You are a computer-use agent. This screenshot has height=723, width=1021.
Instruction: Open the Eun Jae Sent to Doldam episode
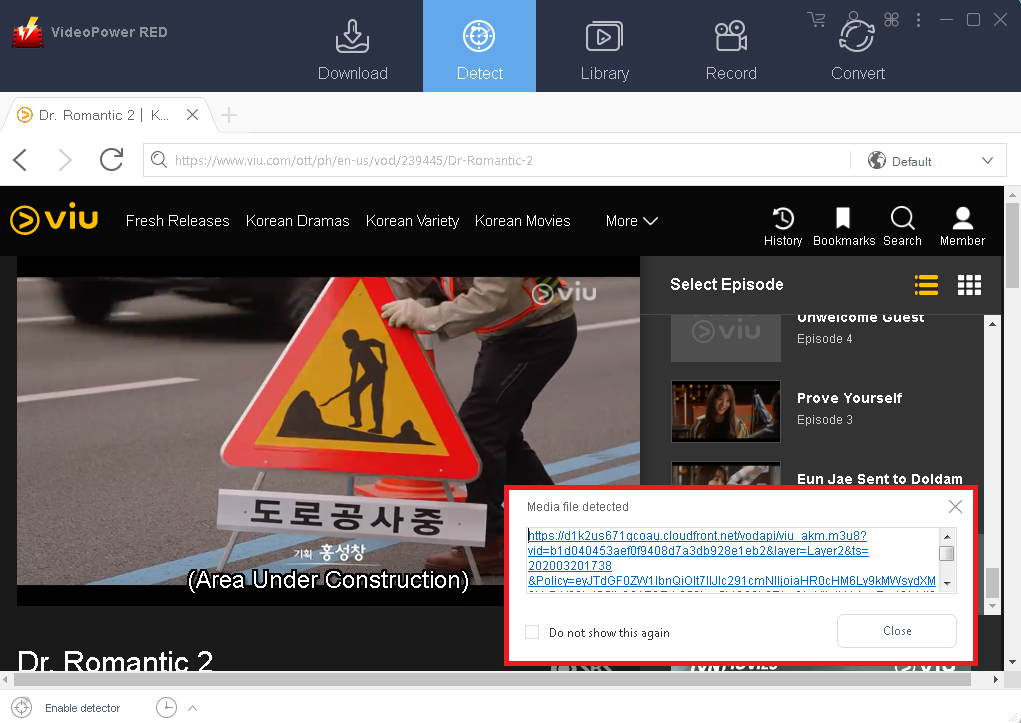click(x=879, y=479)
